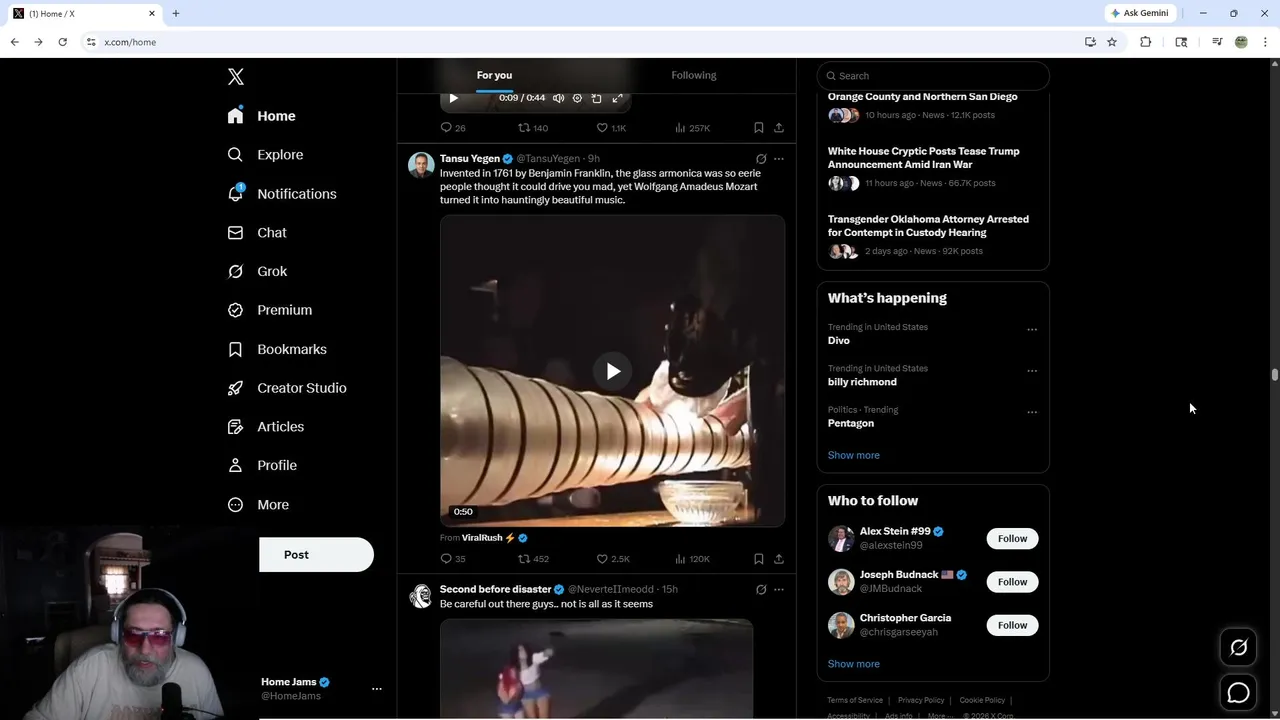The height and width of the screenshot is (720, 1280).
Task: Open Premium in left navigation
Action: click(269, 310)
